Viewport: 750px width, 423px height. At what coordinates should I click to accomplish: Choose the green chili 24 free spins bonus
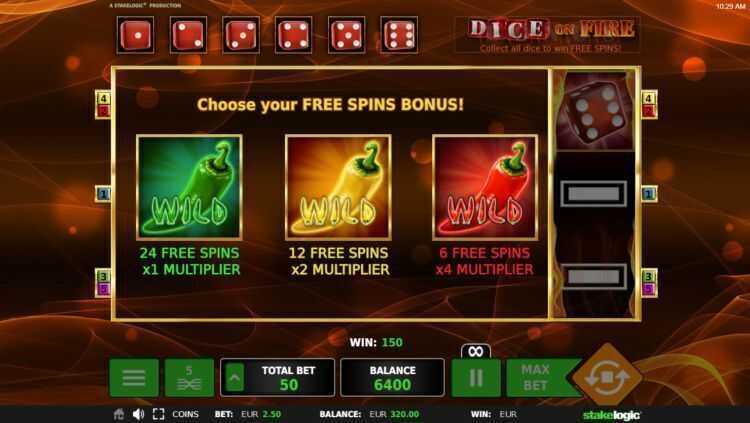(189, 187)
